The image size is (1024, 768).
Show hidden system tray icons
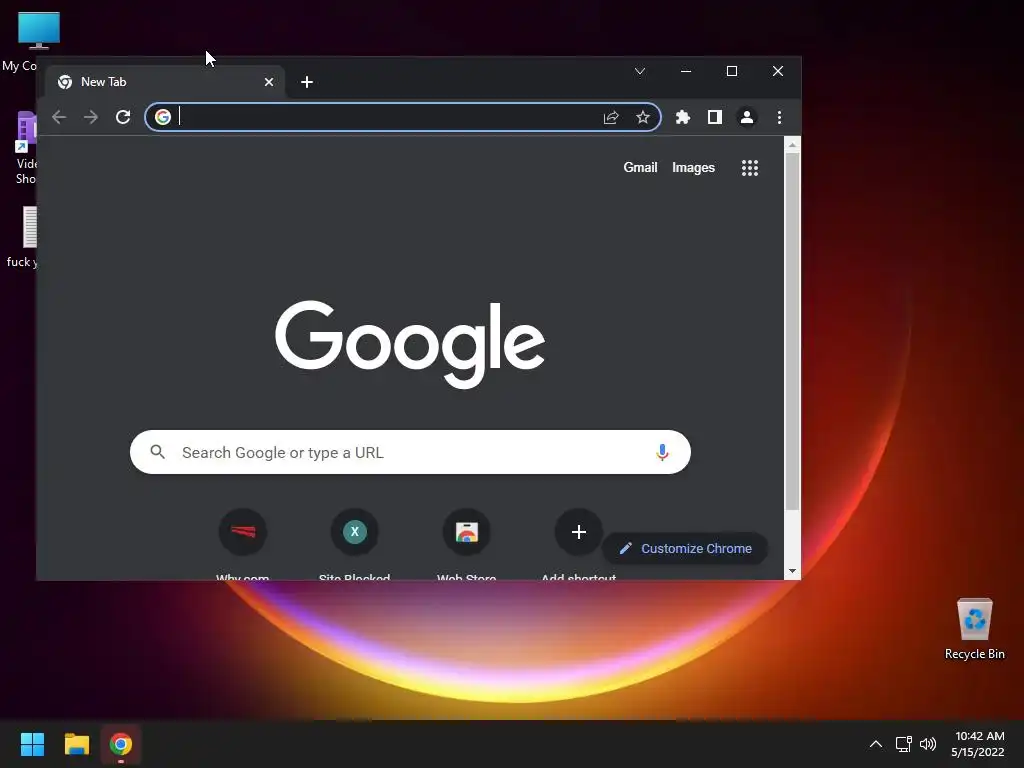coord(876,744)
